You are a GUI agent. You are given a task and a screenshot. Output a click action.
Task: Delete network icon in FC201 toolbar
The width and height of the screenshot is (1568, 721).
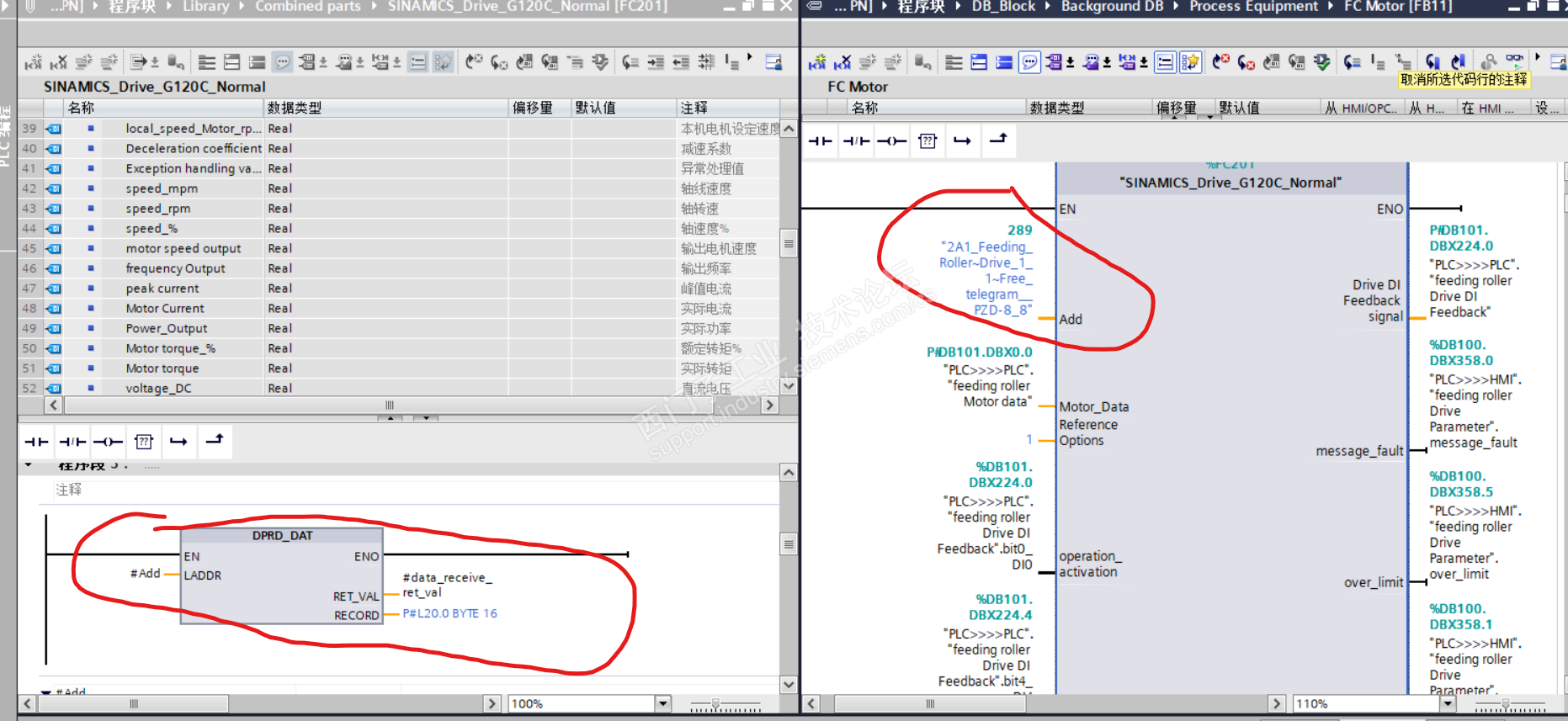[x=59, y=62]
